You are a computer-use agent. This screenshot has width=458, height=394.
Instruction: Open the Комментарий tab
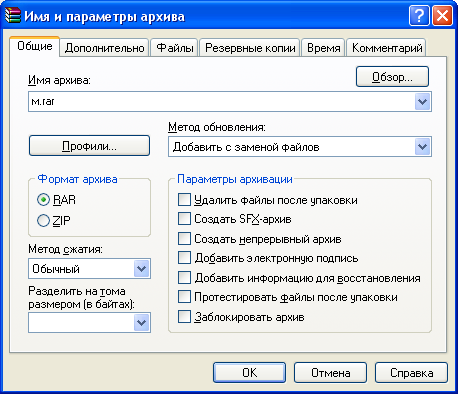coord(387,48)
